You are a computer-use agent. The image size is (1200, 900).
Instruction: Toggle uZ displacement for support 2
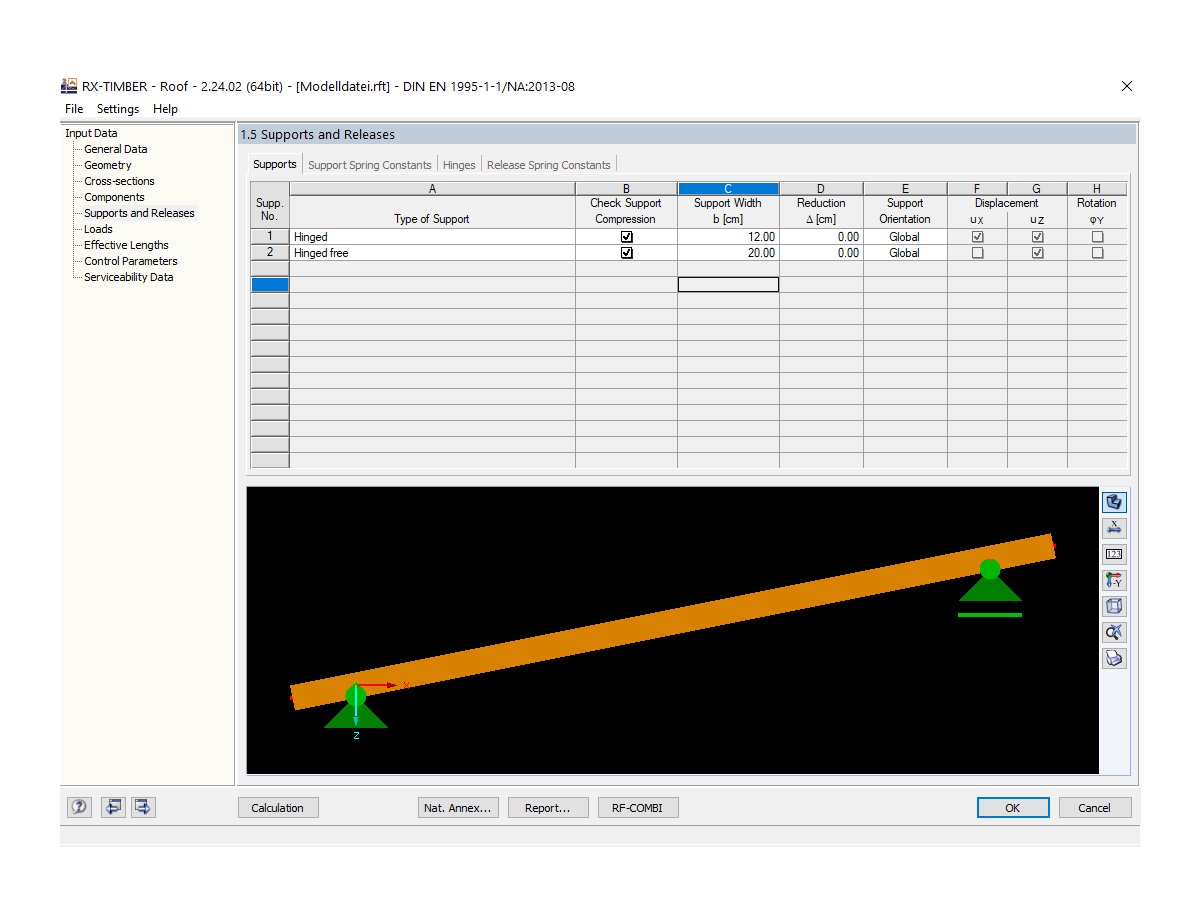[x=1038, y=253]
